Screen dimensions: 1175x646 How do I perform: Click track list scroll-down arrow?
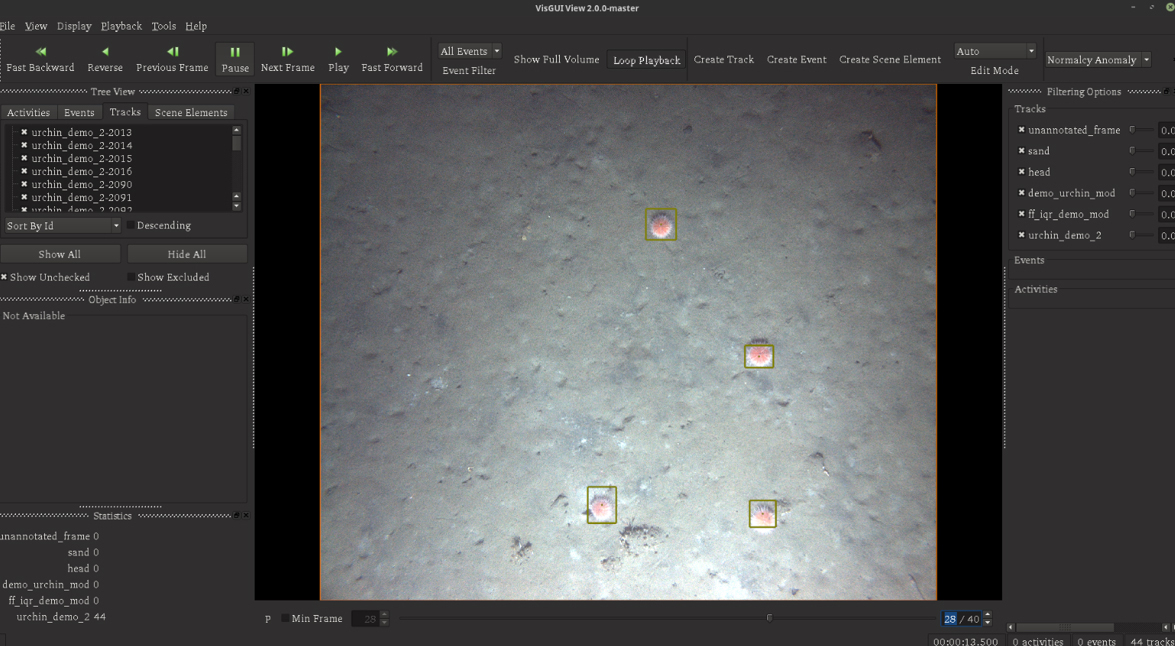point(237,206)
